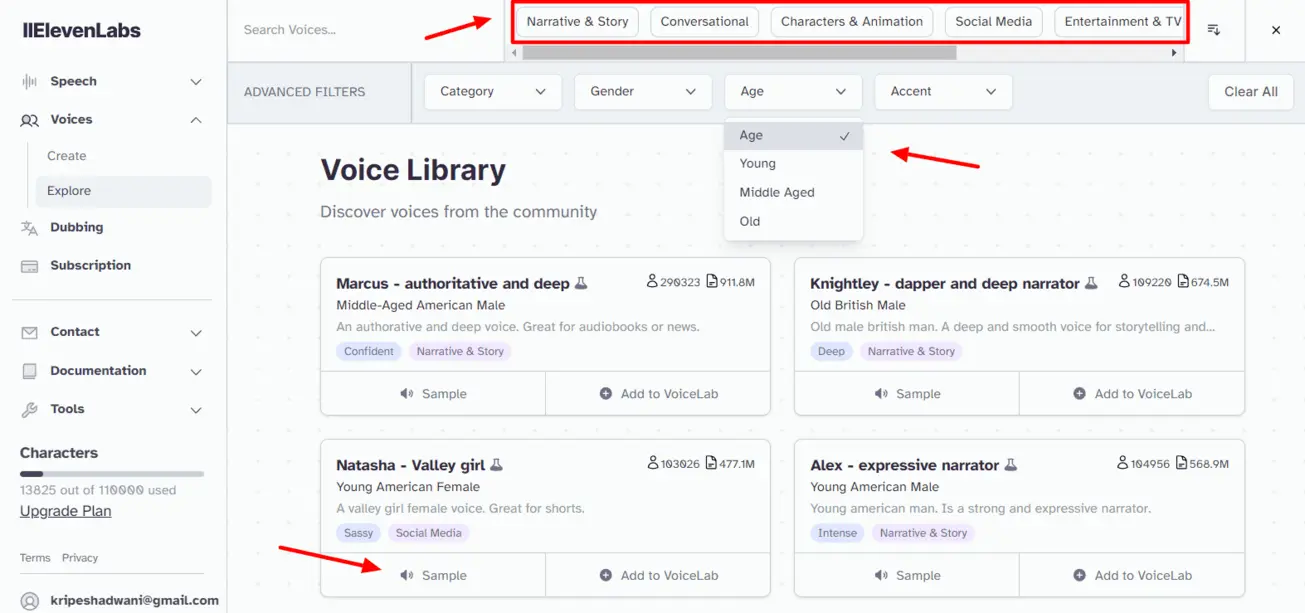The image size is (1305, 613).
Task: Click the Characters usage progress bar
Action: coord(110,472)
